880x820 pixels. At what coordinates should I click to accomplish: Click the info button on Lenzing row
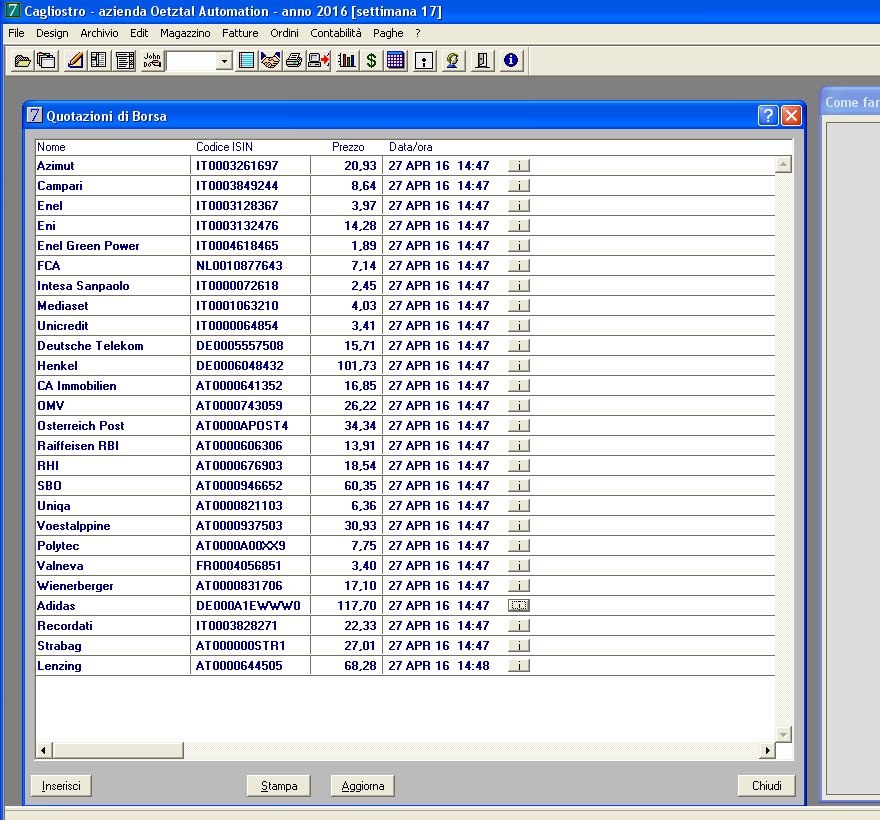click(519, 666)
